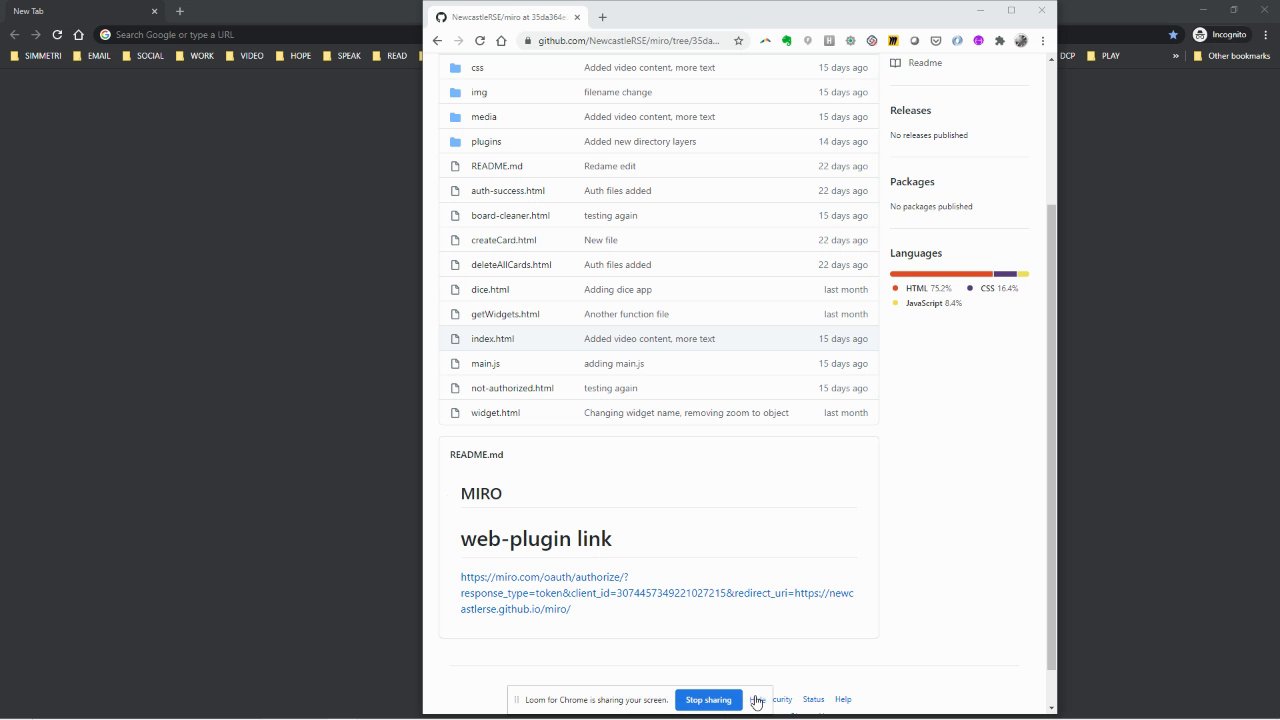1280x720 pixels.
Task: Click the lock site-info icon
Action: click(x=526, y=41)
